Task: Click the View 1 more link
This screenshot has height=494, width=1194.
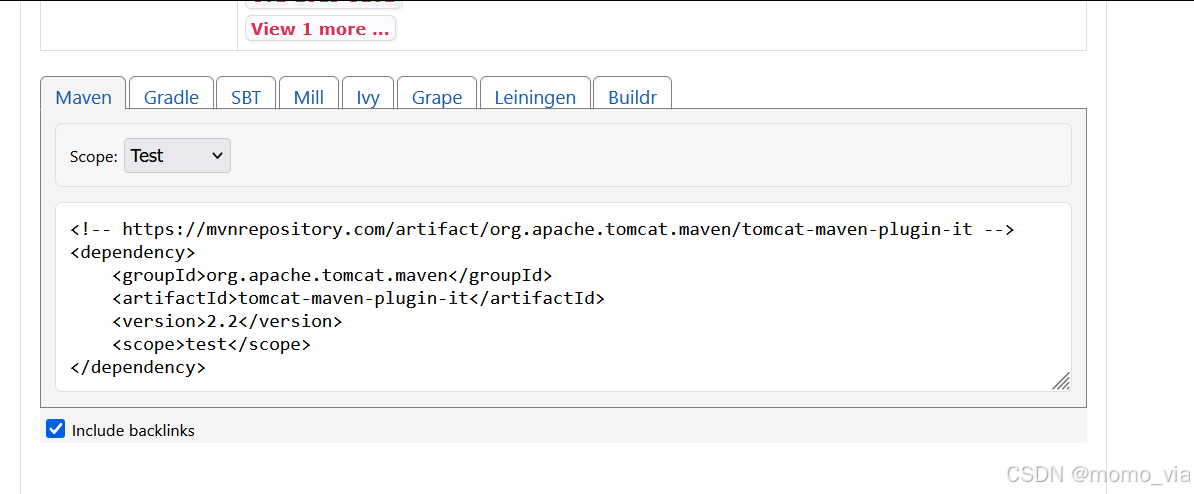Action: coord(320,29)
